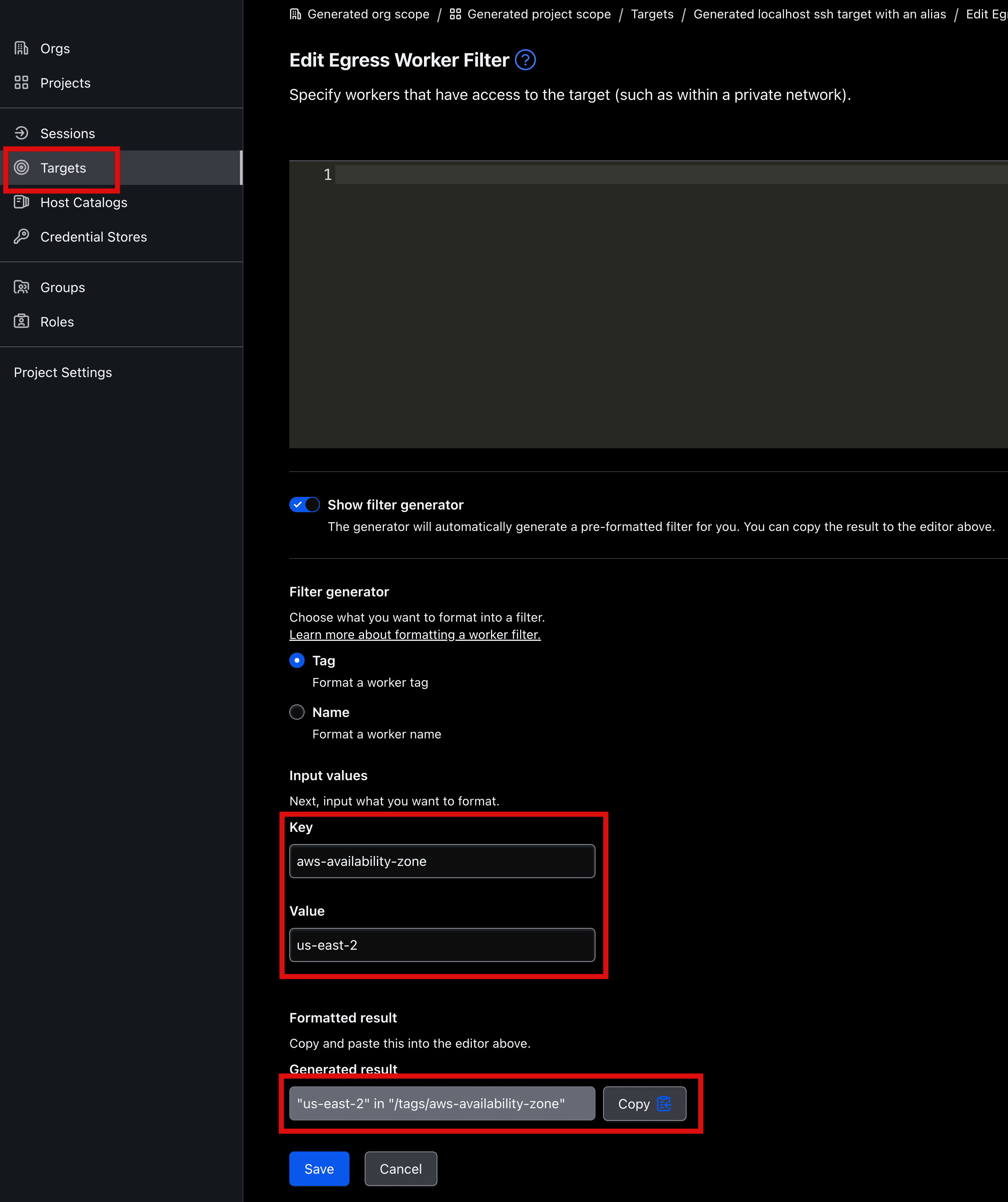Copy the generated filter result
Image resolution: width=1008 pixels, height=1202 pixels.
point(644,1104)
